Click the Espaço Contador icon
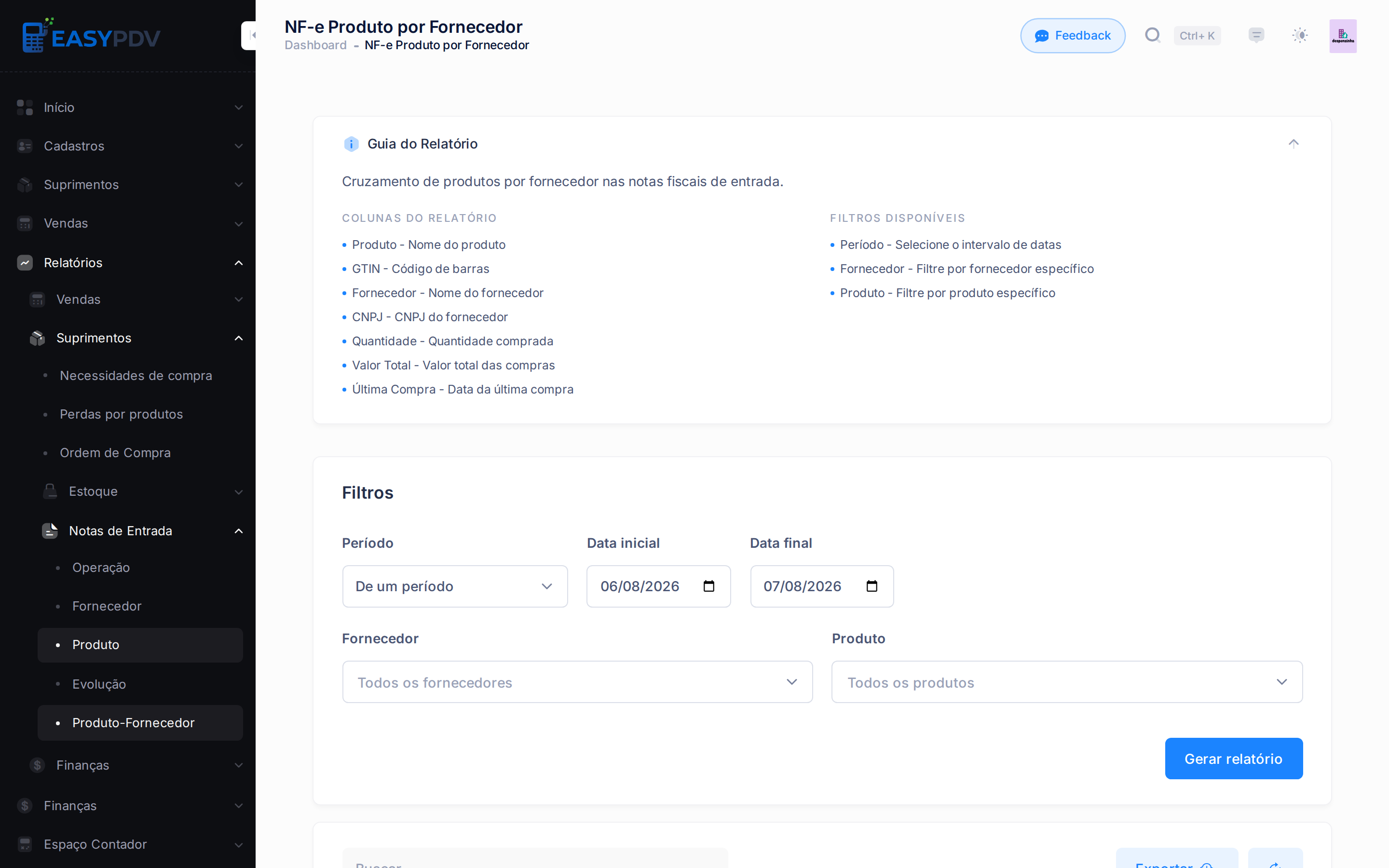Image resolution: width=1389 pixels, height=868 pixels. coord(25,844)
